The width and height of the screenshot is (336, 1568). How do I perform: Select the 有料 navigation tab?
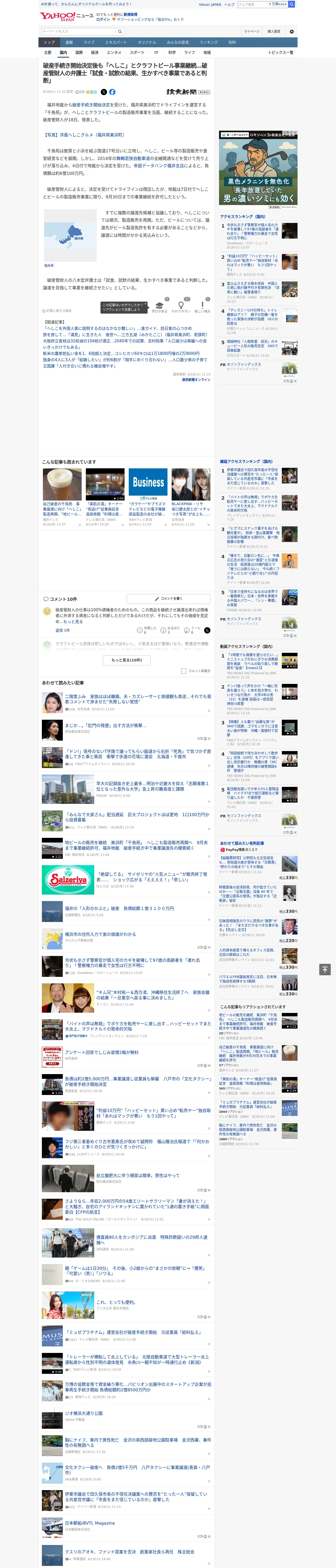pyautogui.click(x=232, y=43)
